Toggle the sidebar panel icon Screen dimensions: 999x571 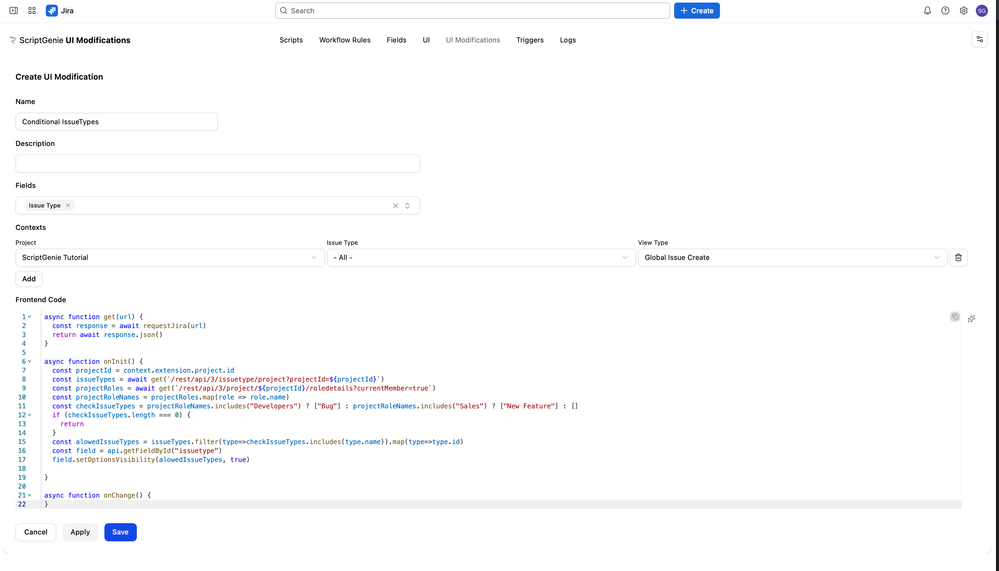point(13,11)
